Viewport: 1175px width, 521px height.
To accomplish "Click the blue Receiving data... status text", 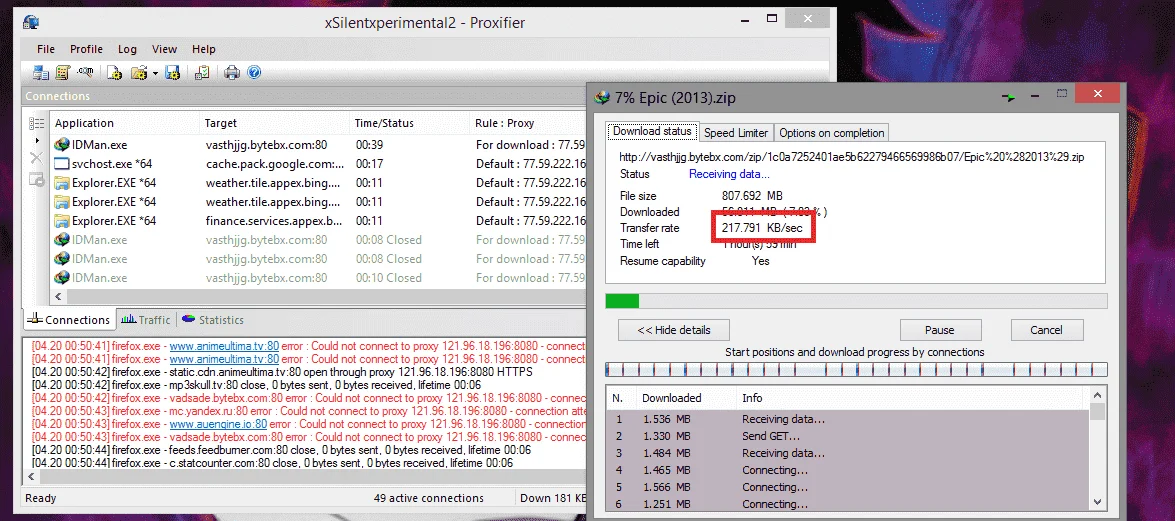I will point(729,174).
